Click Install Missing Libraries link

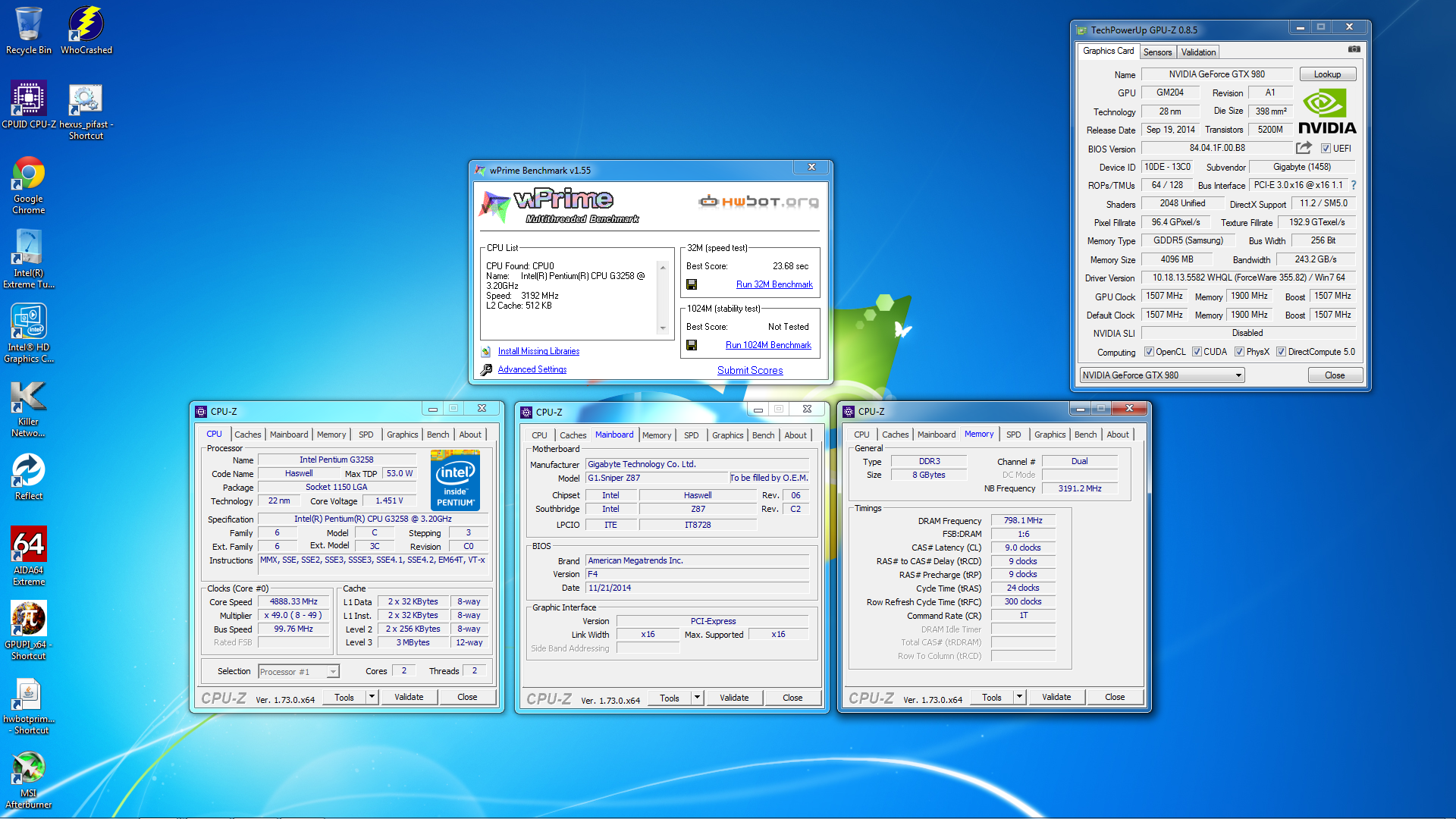click(x=538, y=351)
